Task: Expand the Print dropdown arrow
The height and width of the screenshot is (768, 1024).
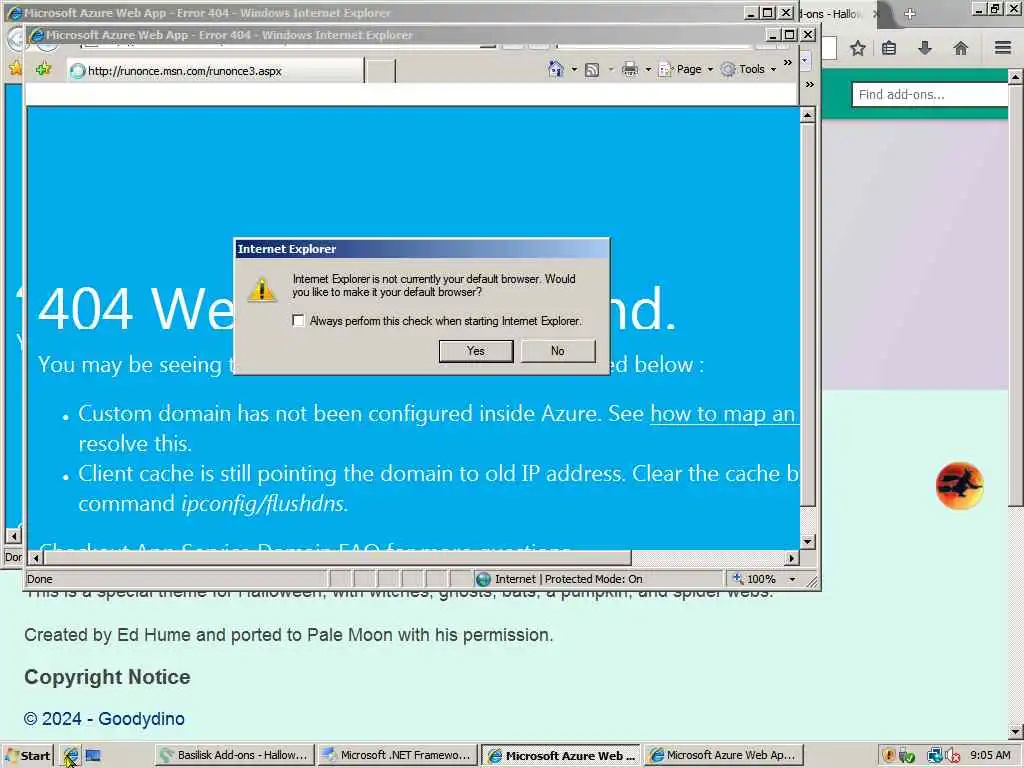Action: point(648,69)
